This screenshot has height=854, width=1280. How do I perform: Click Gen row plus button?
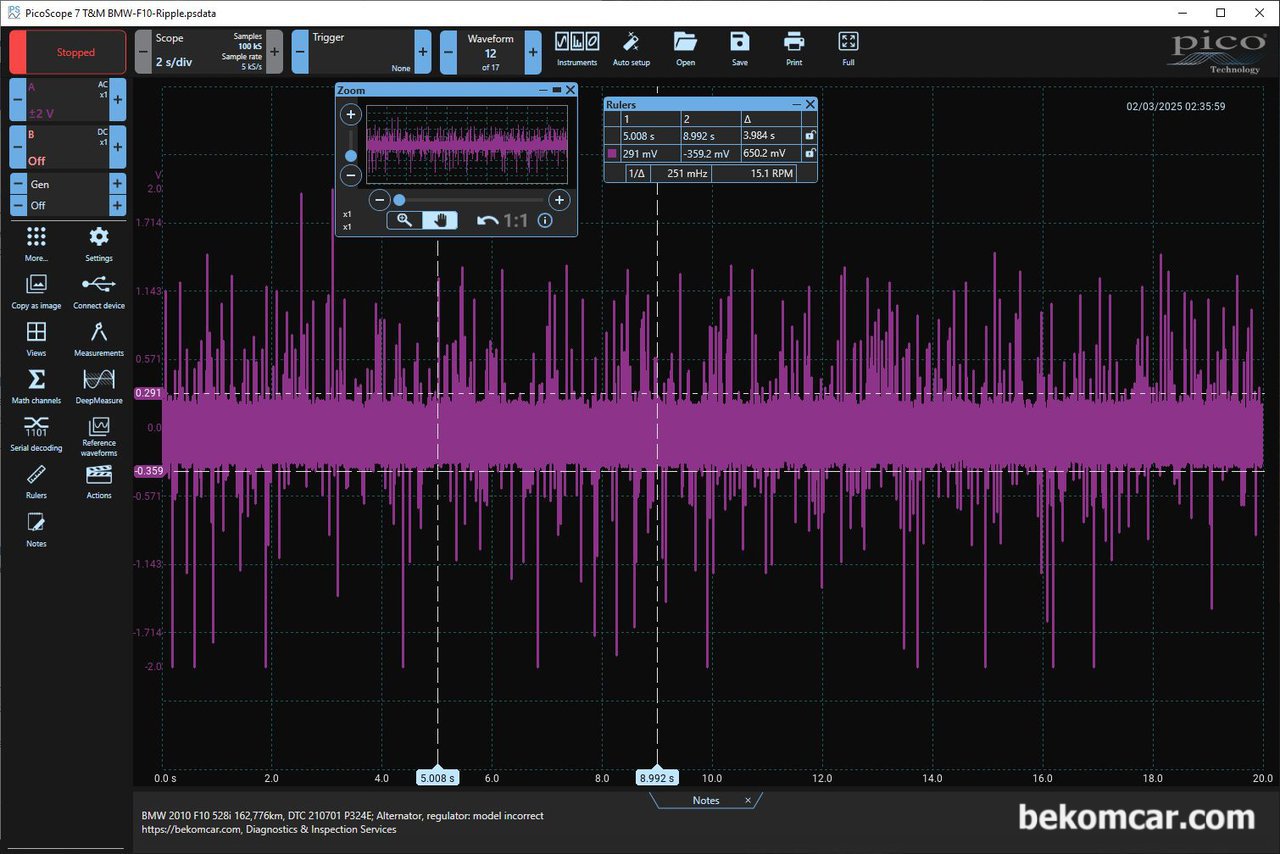coord(118,184)
